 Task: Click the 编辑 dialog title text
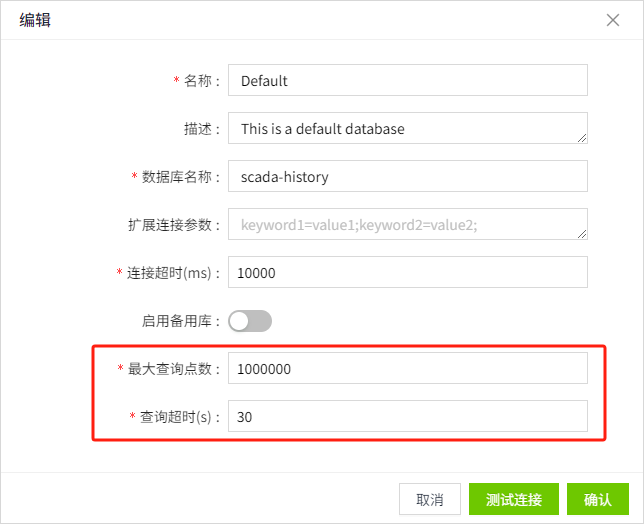coord(35,20)
